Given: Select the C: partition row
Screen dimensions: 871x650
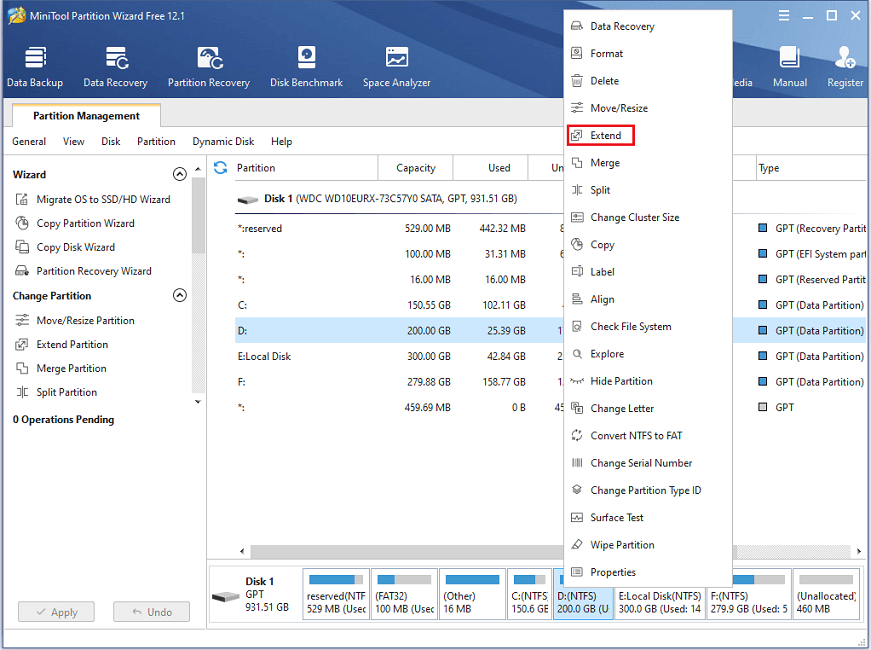Looking at the screenshot, I should click(399, 305).
